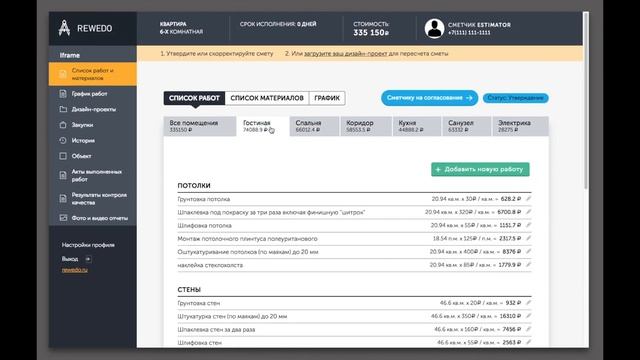Click the estimator phone number +7(111) 111-1111
This screenshot has width=640, height=360.
[469, 32]
